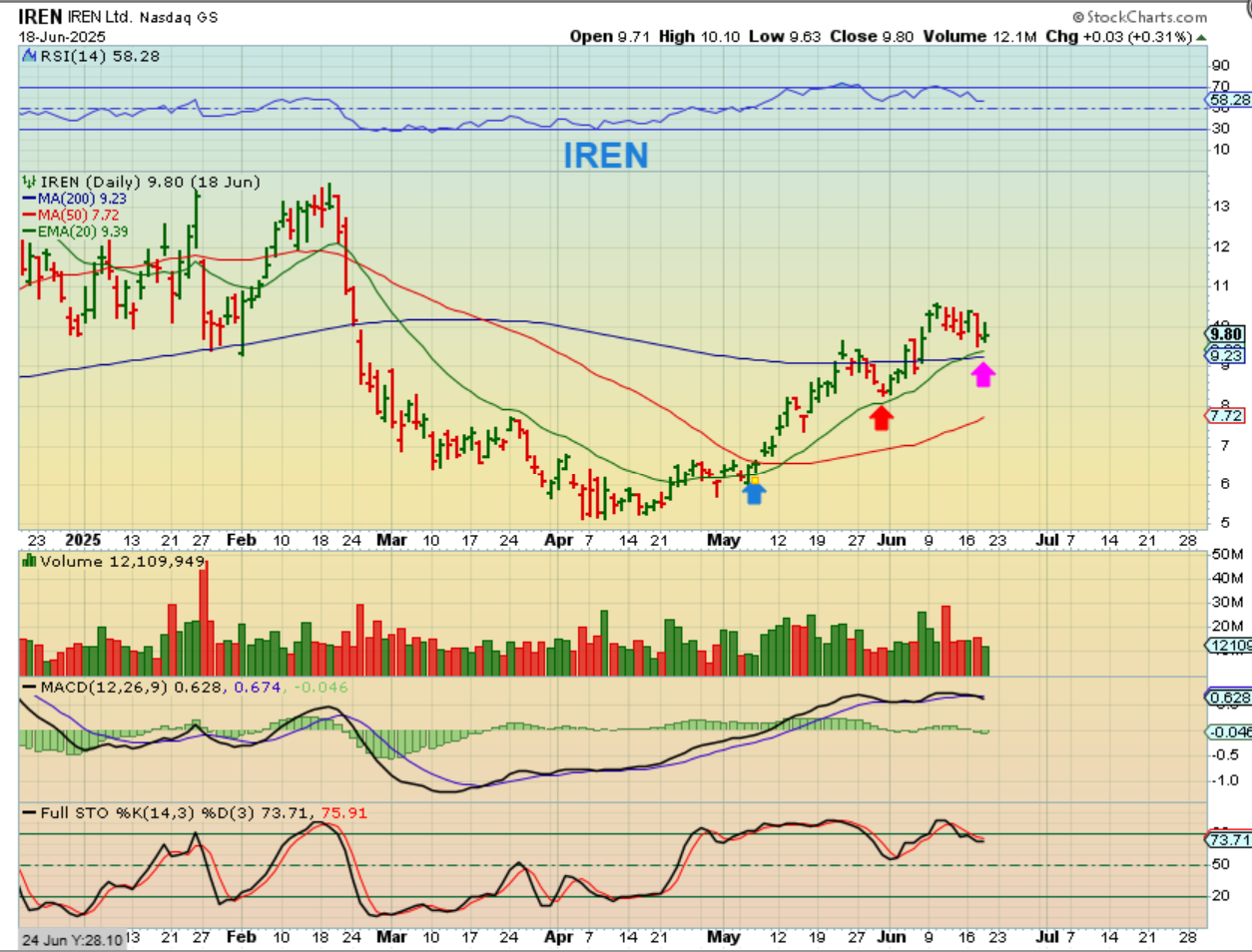Select the 'IREN Ltd.' company name
The width and height of the screenshot is (1252, 952).
pyautogui.click(x=100, y=17)
